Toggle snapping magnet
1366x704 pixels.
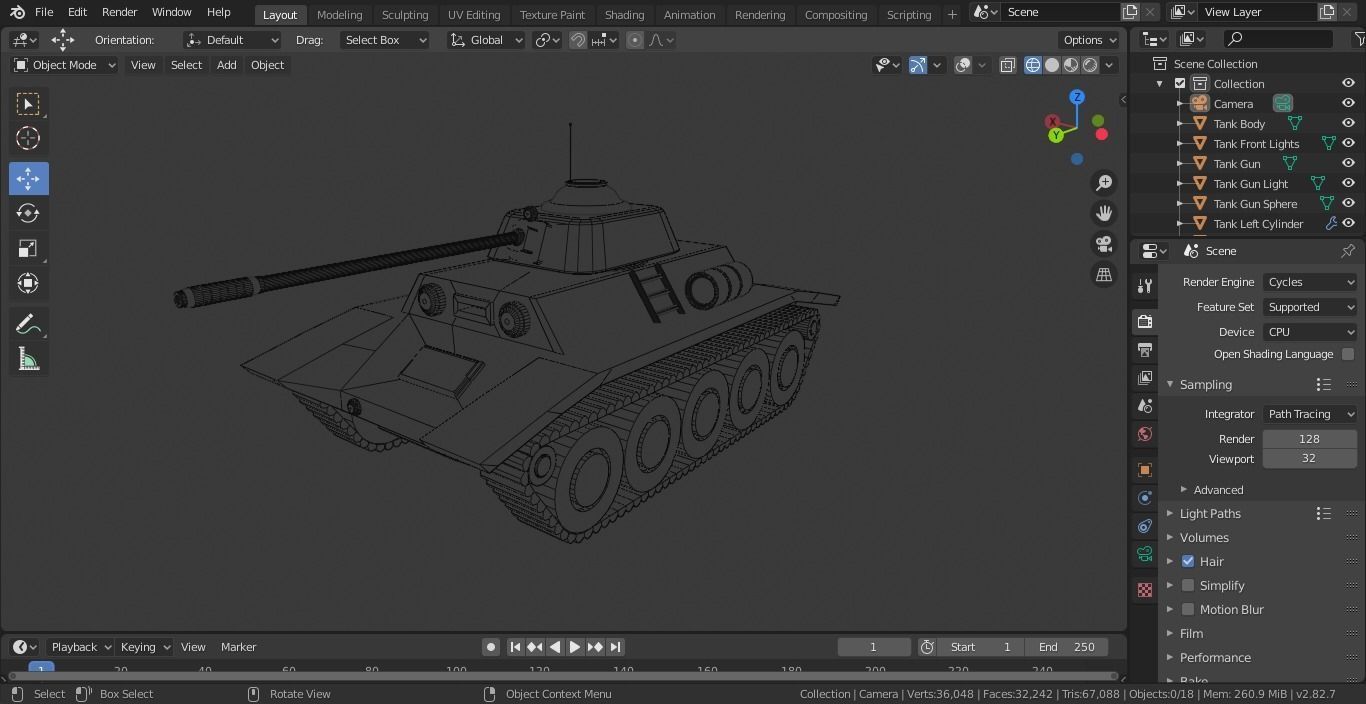[x=578, y=40]
